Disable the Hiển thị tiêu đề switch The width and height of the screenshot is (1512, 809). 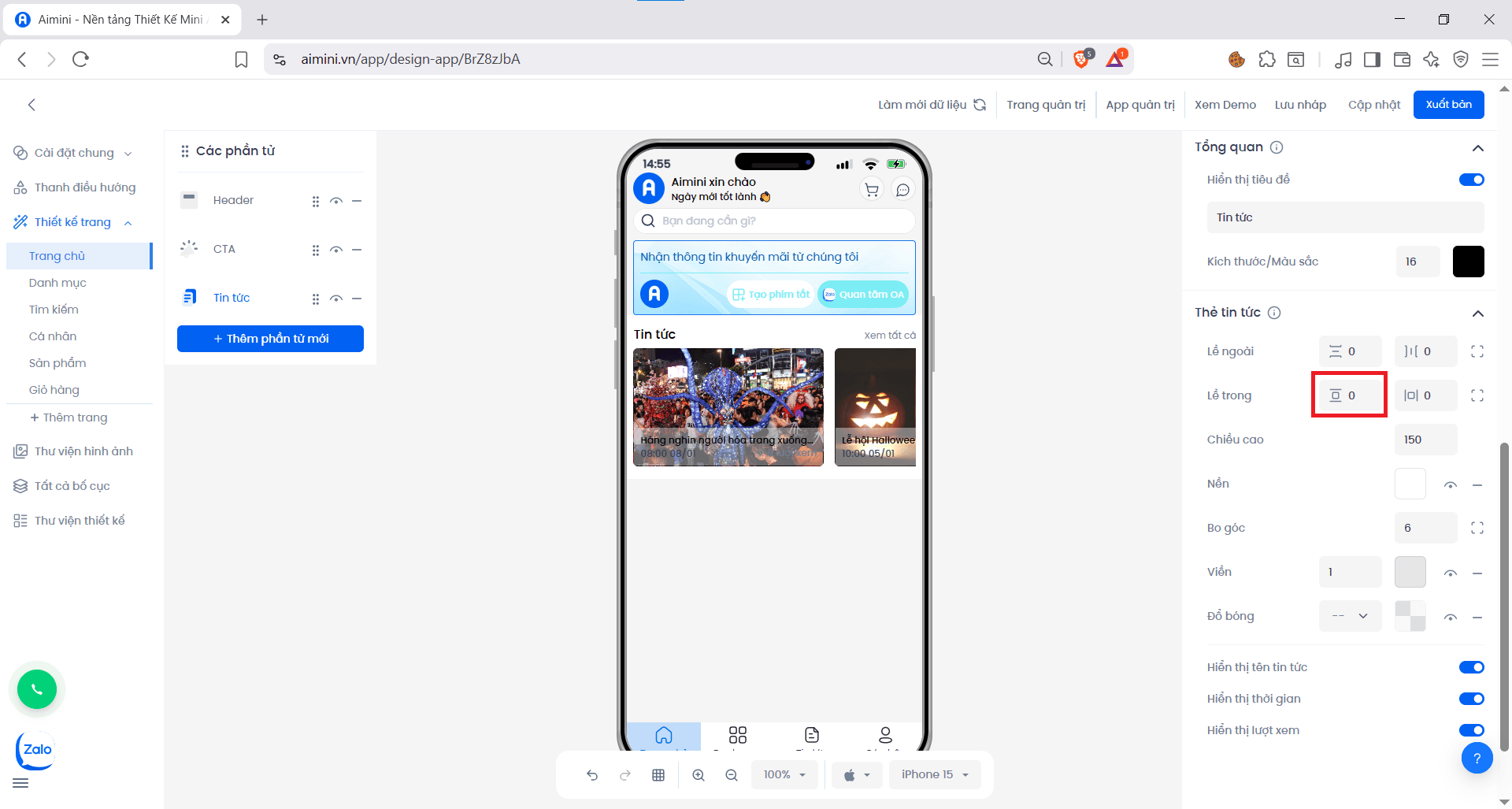pos(1471,179)
